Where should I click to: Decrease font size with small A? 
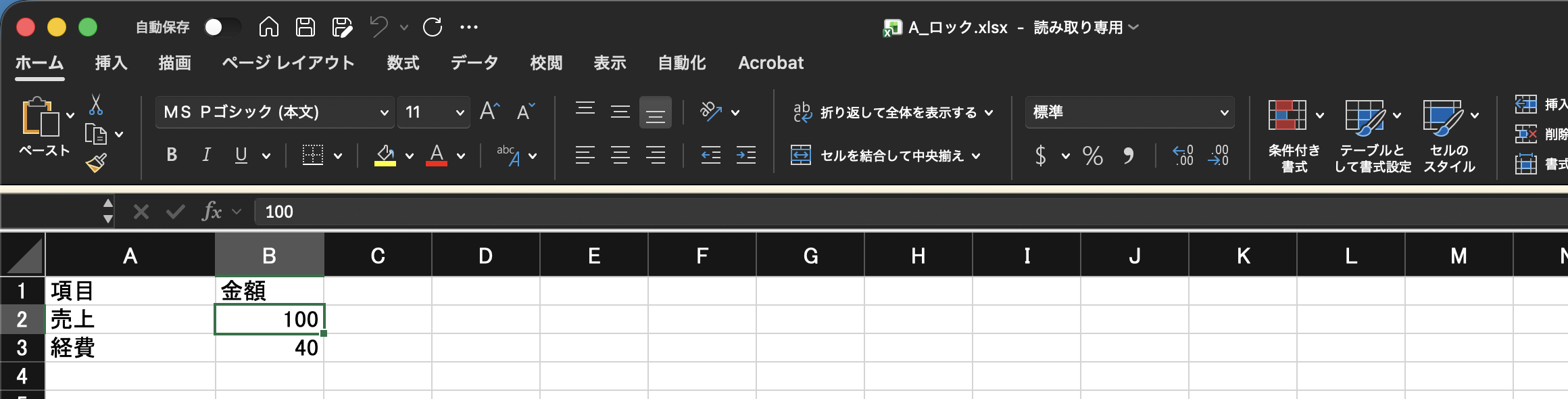coord(525,111)
